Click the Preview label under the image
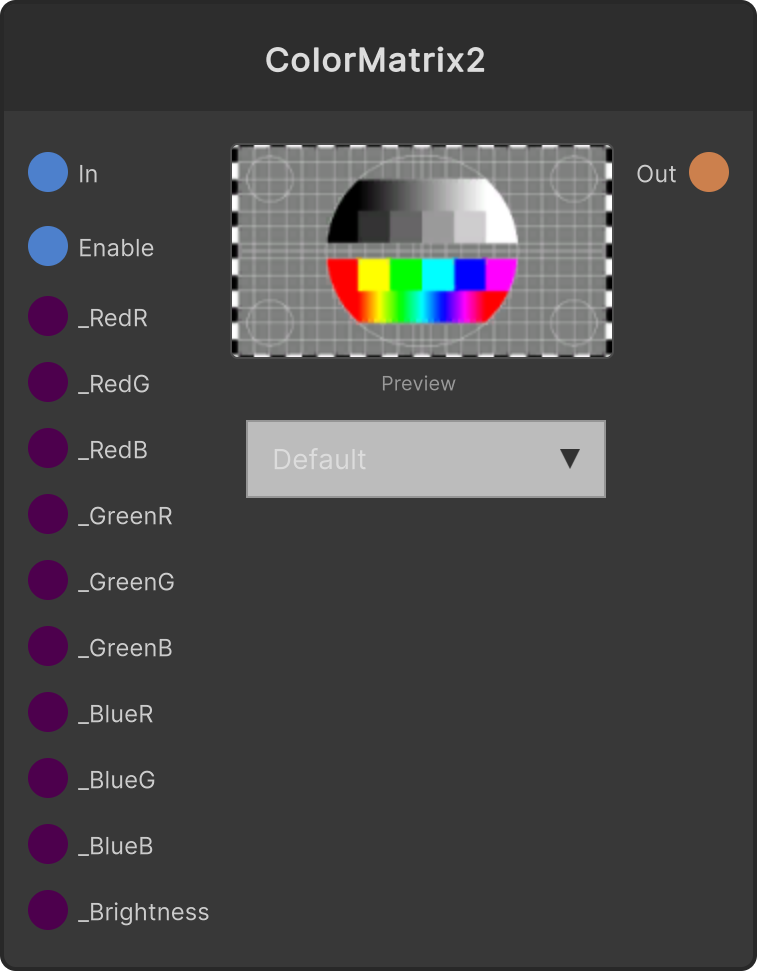This screenshot has height=971, width=757. pyautogui.click(x=418, y=383)
